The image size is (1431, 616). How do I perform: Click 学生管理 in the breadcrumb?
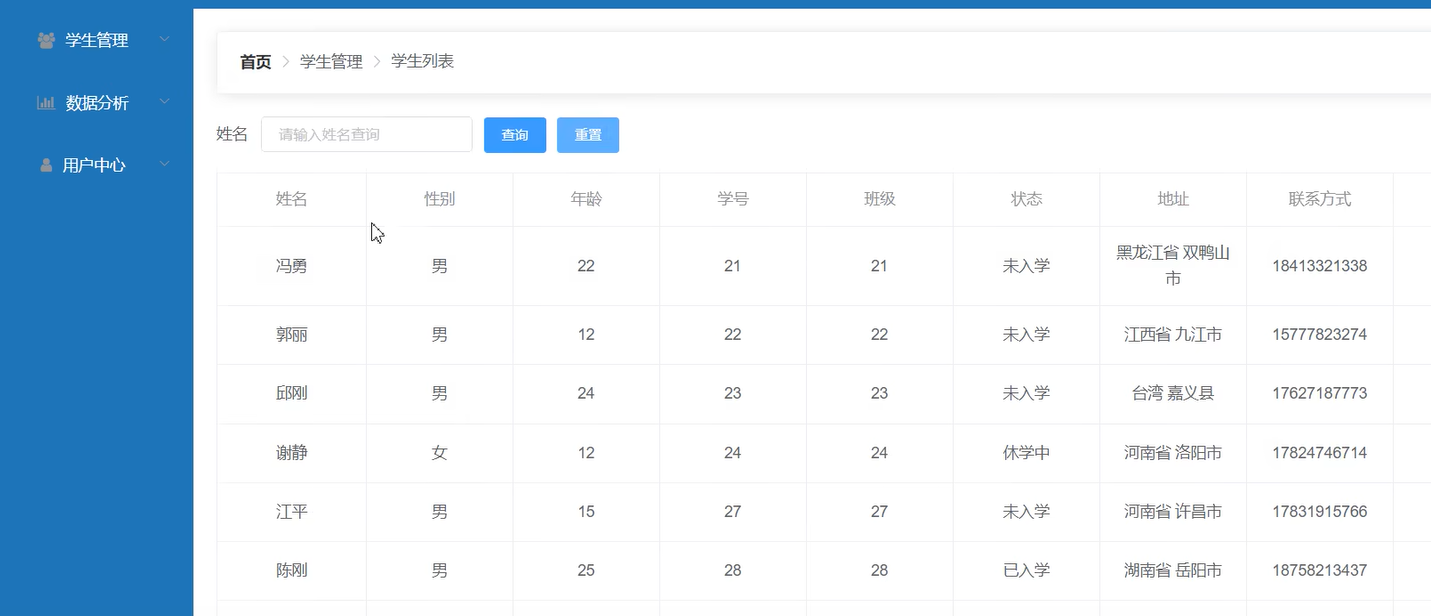click(331, 62)
